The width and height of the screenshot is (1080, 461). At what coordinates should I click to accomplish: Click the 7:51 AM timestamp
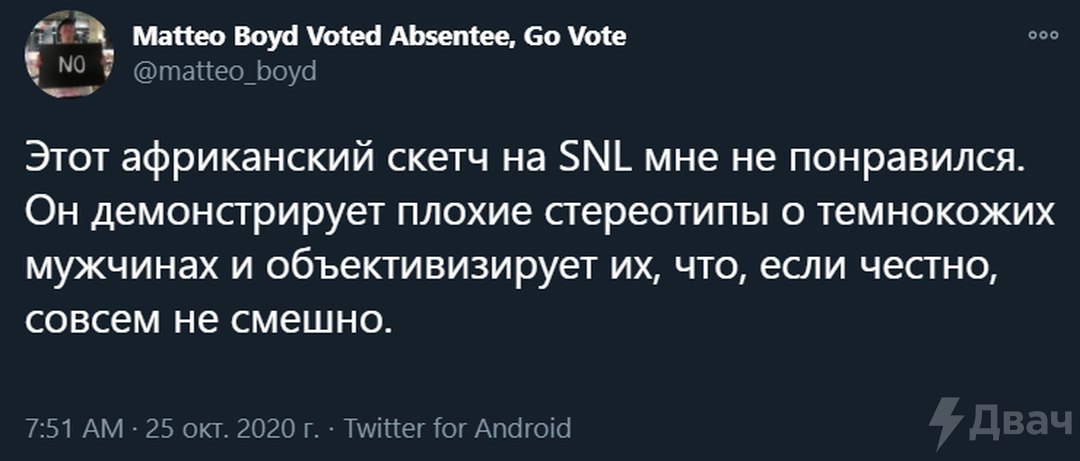[x=75, y=429]
